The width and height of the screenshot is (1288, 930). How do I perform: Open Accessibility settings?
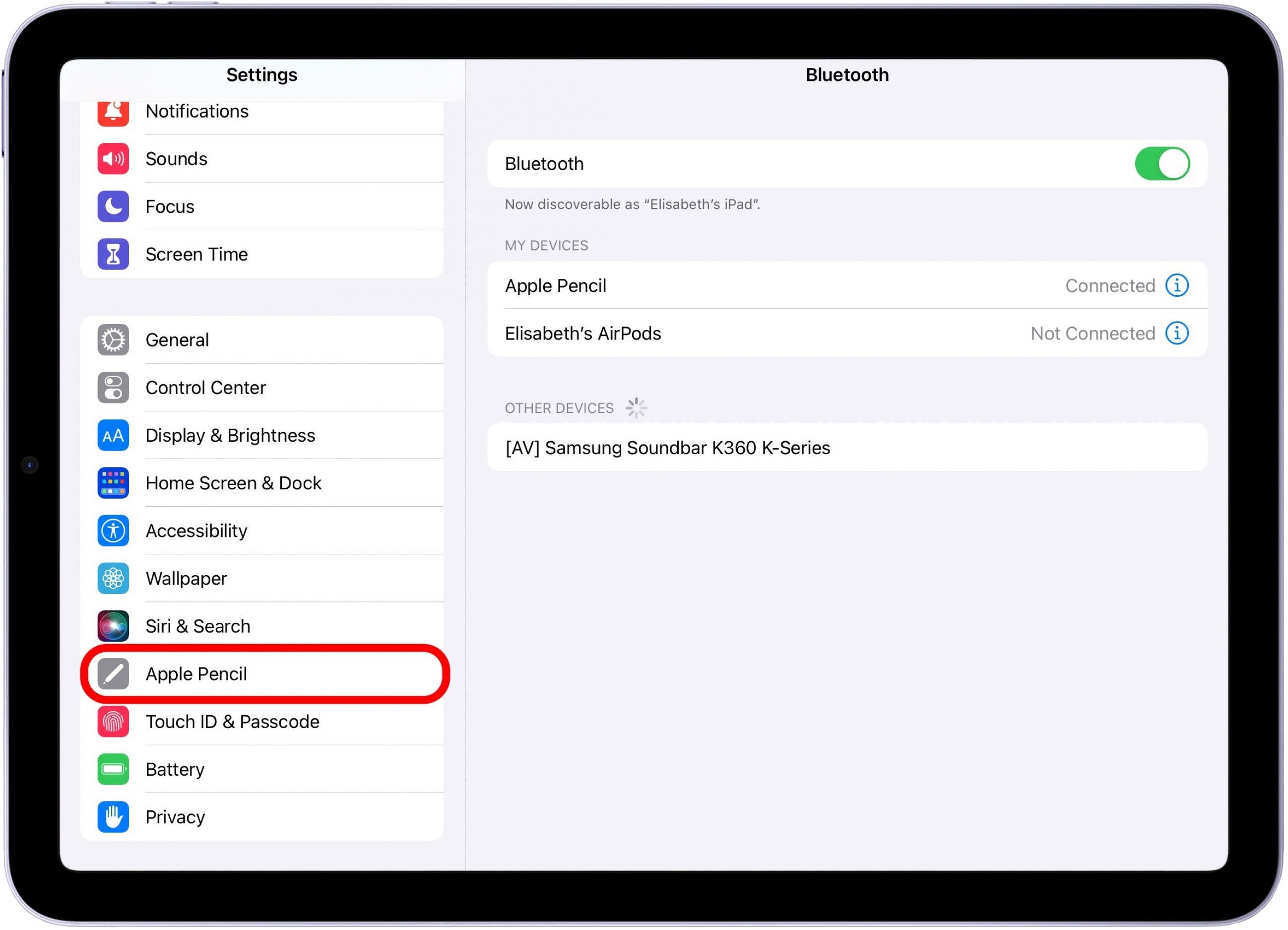(262, 531)
